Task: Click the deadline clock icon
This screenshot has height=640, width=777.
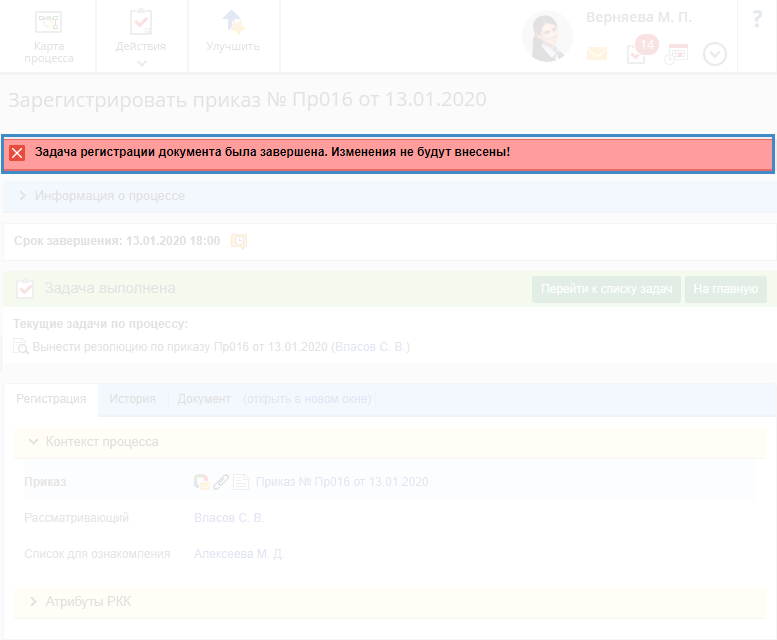Action: tap(239, 241)
